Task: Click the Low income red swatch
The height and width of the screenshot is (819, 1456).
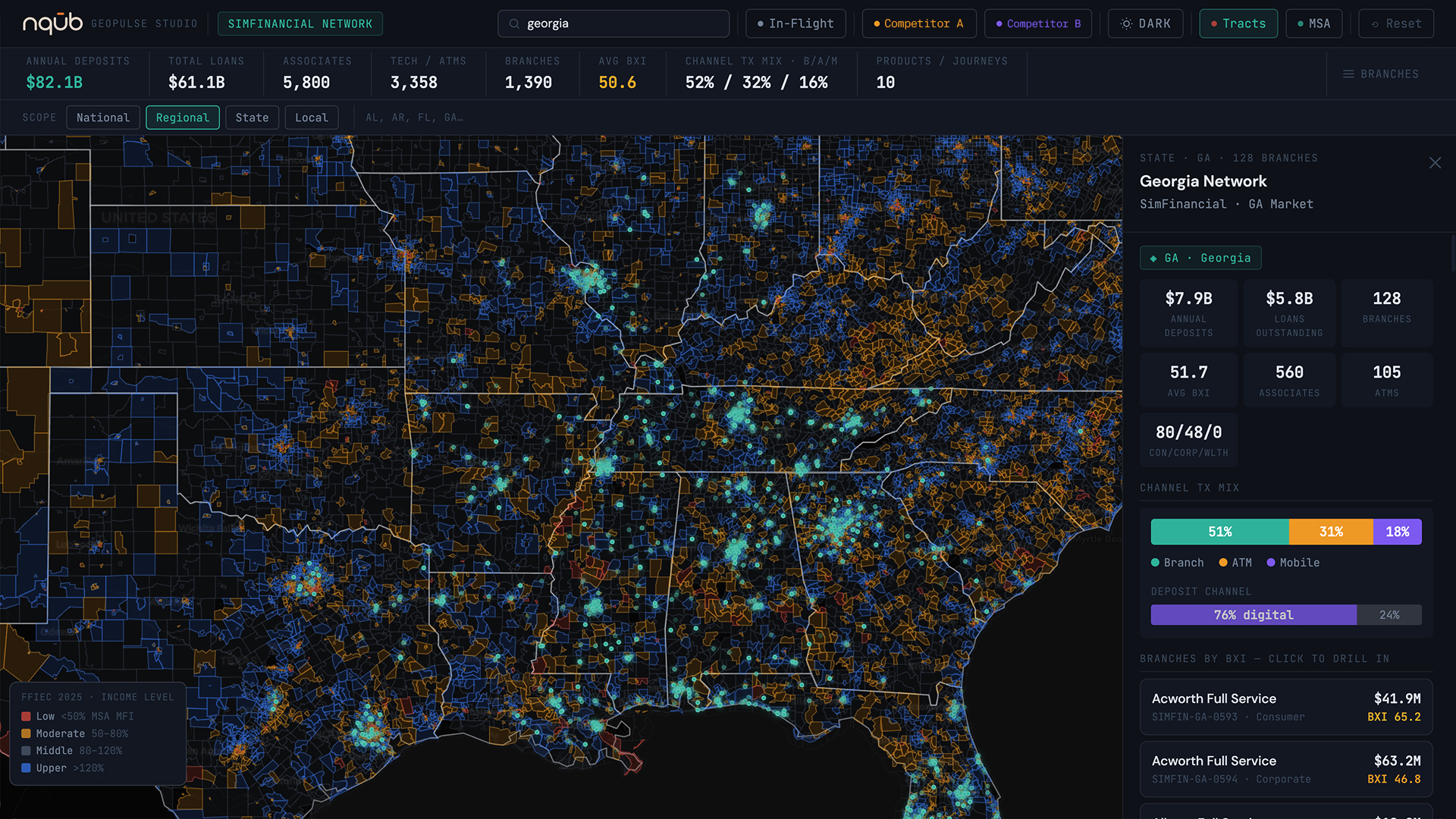Action: pos(26,717)
